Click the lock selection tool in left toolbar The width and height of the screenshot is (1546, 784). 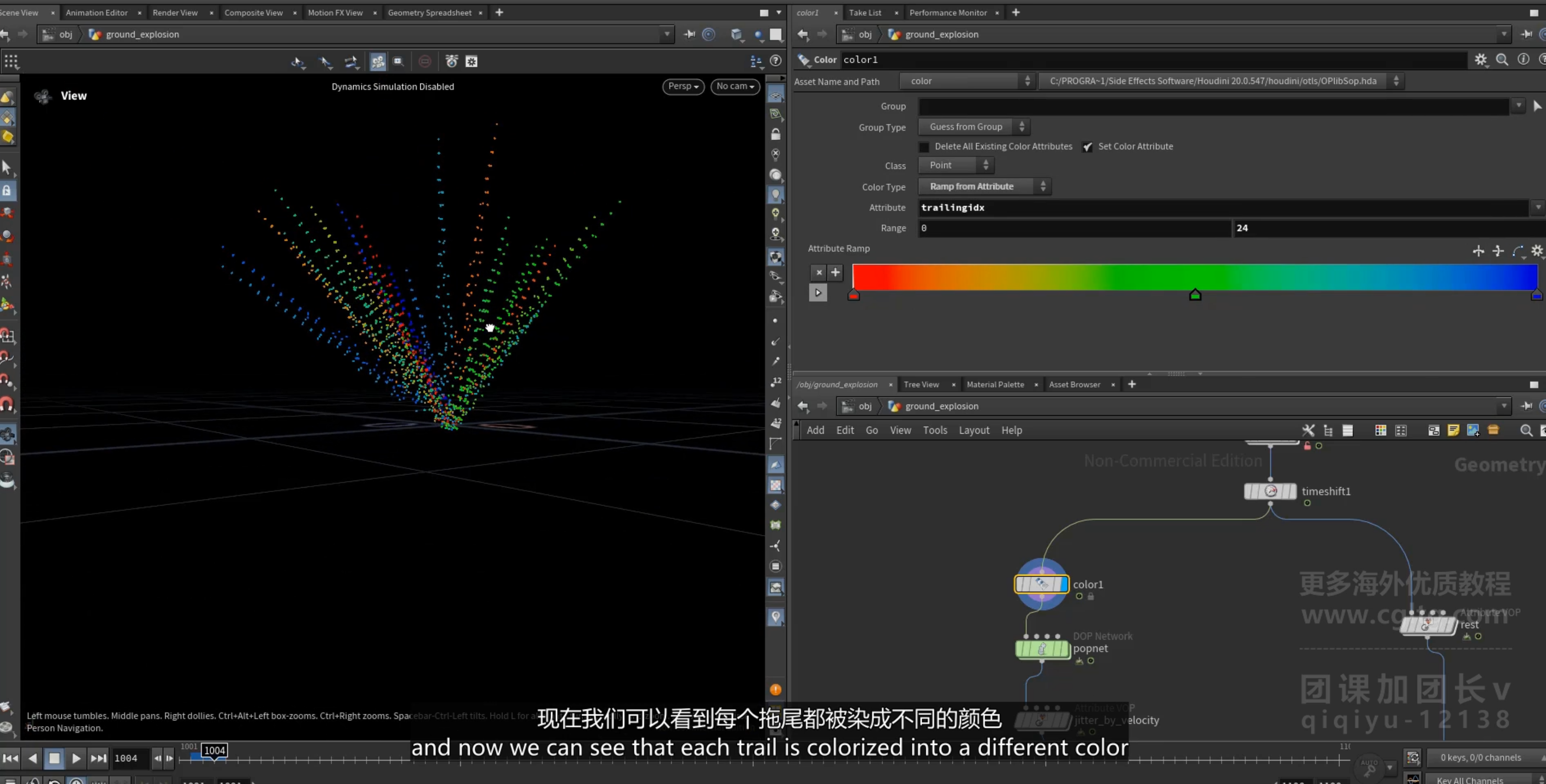pos(7,191)
